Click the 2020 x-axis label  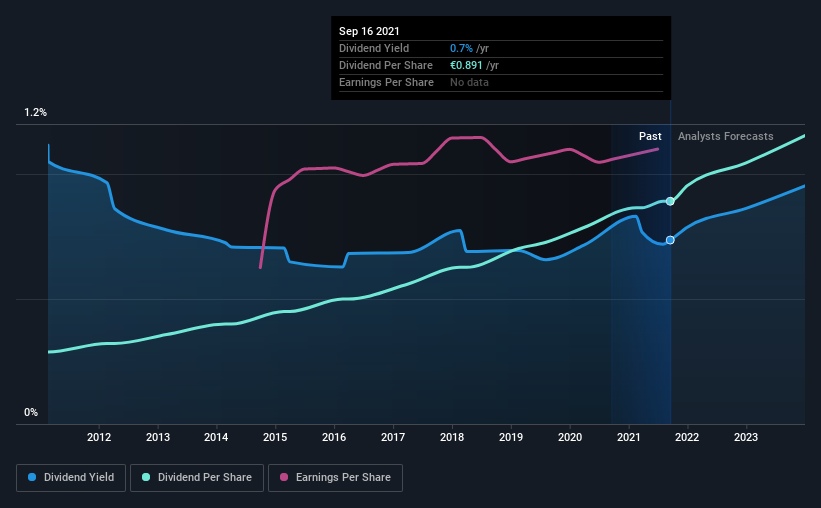click(570, 437)
